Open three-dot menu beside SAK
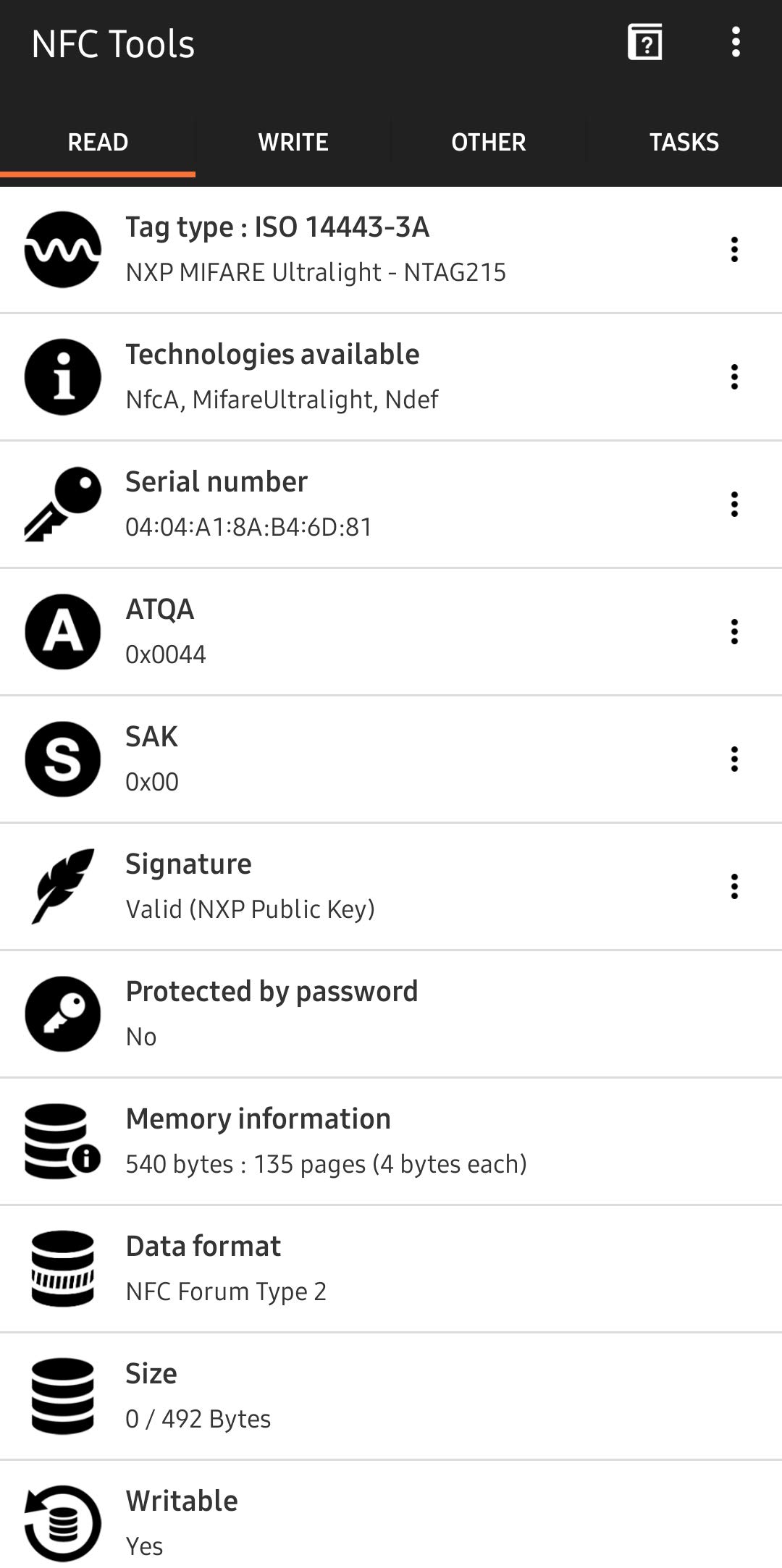The height and width of the screenshot is (1568, 782). pos(734,759)
